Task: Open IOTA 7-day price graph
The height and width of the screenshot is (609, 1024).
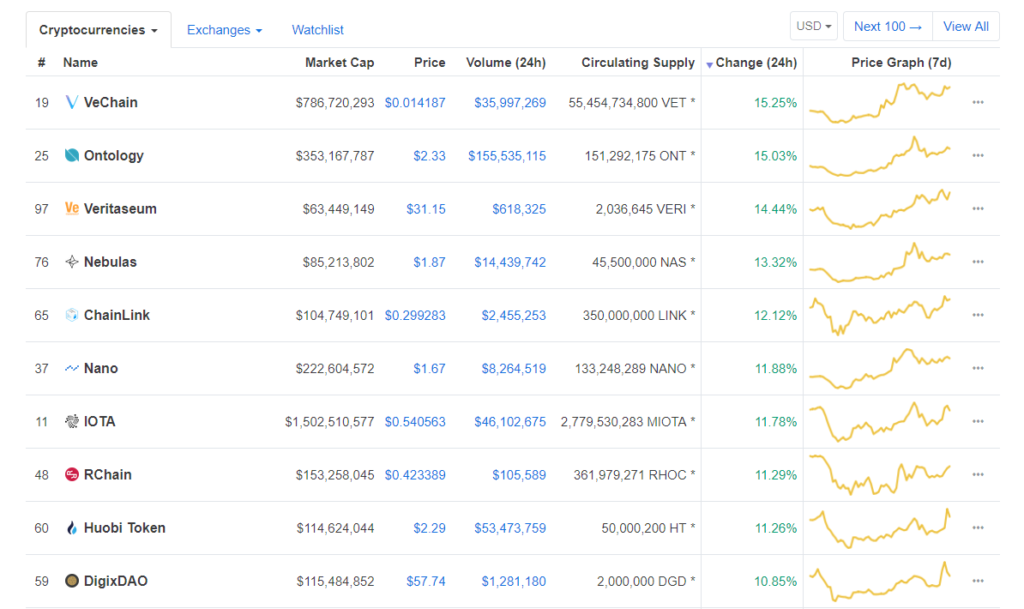Action: click(880, 422)
